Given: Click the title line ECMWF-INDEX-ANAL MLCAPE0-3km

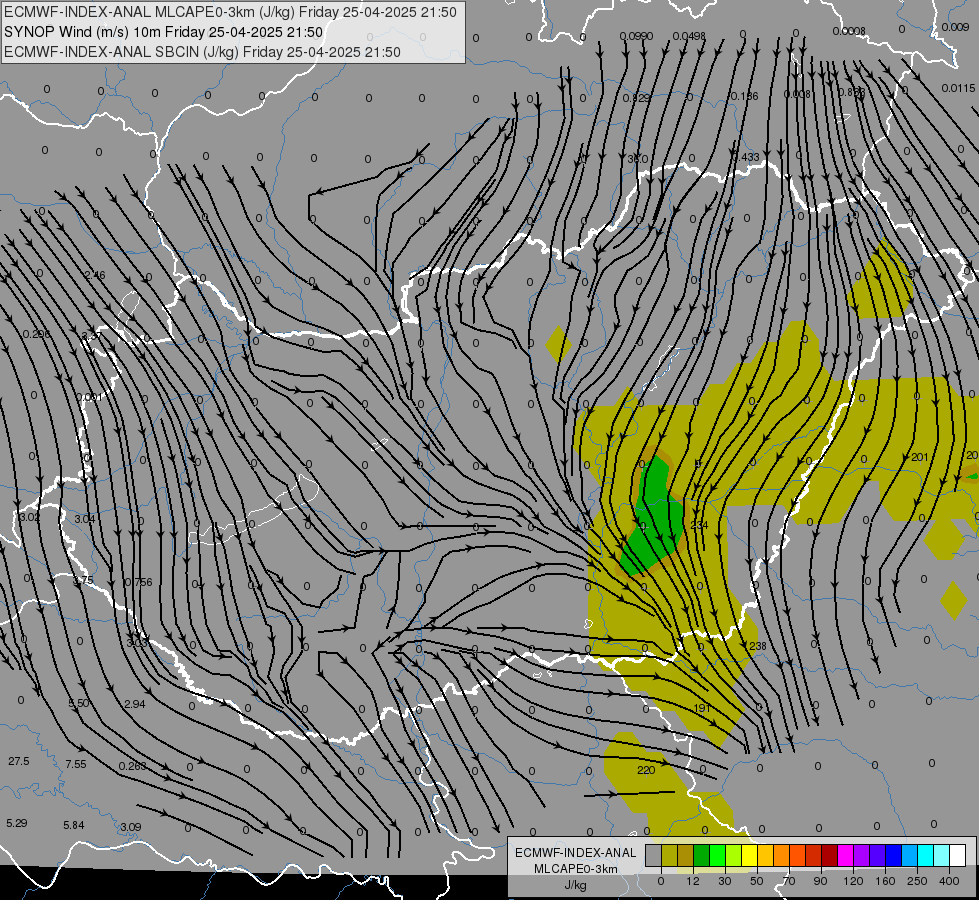Looking at the screenshot, I should pyautogui.click(x=230, y=12).
